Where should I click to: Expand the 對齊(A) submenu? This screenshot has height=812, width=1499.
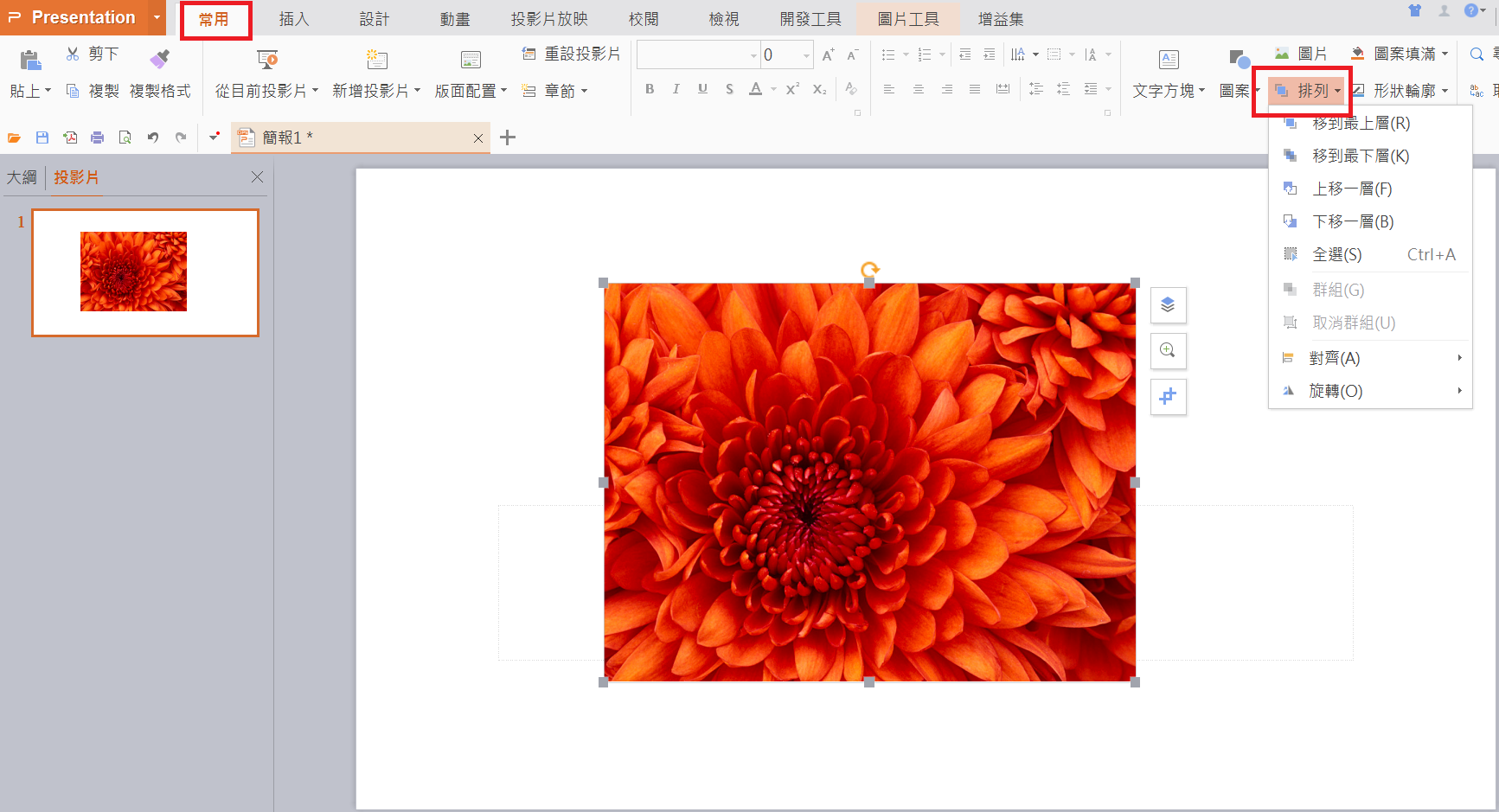coord(1371,358)
